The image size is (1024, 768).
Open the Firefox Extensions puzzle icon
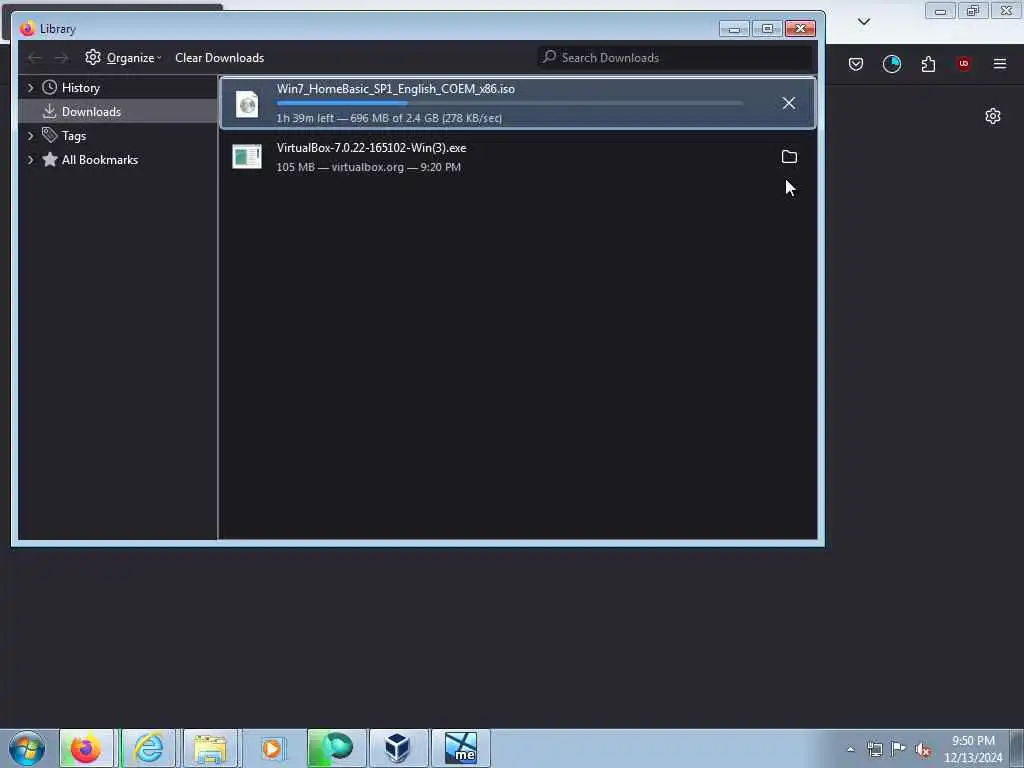[928, 64]
